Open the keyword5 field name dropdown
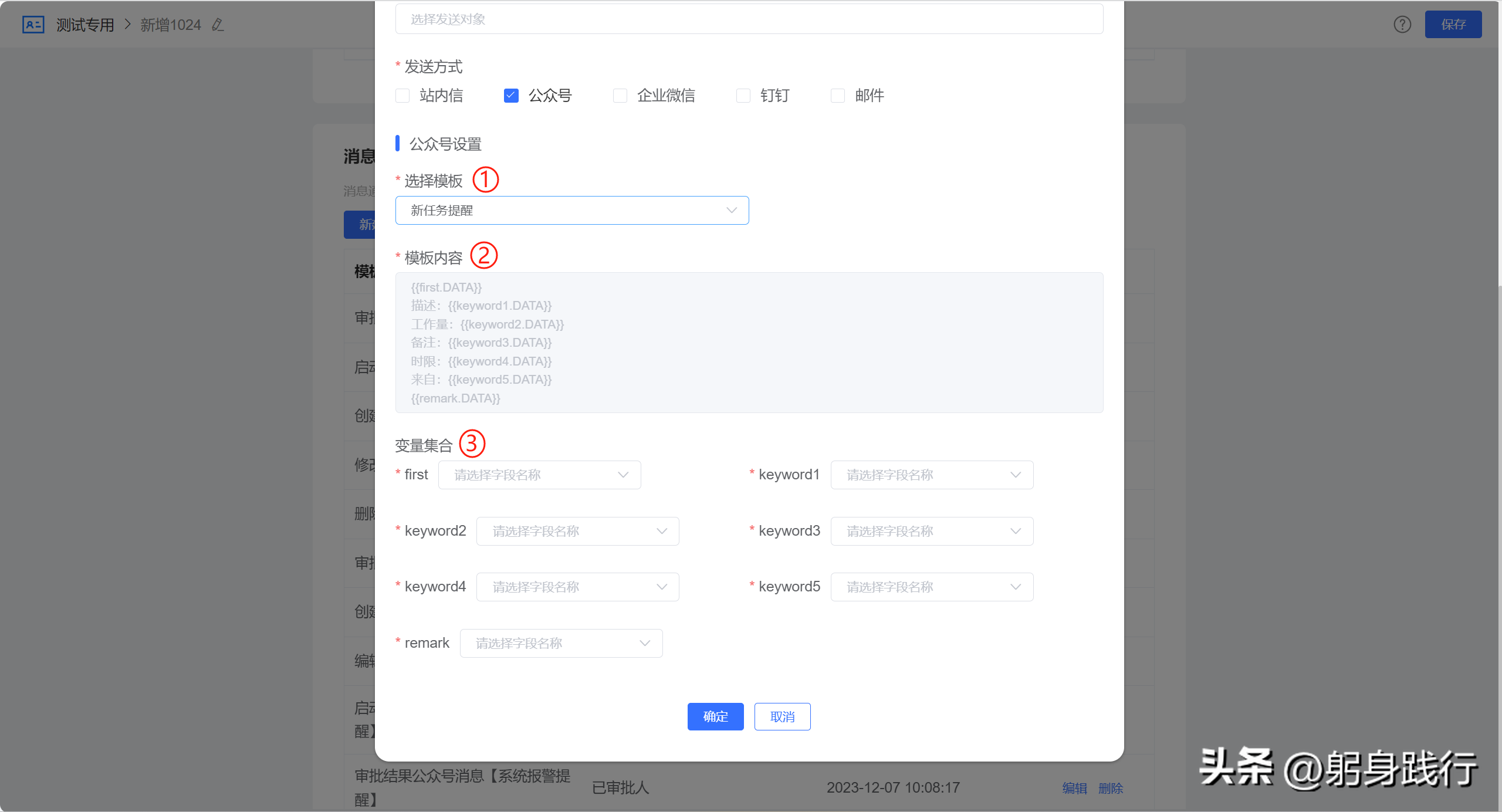Image resolution: width=1502 pixels, height=812 pixels. tap(932, 587)
